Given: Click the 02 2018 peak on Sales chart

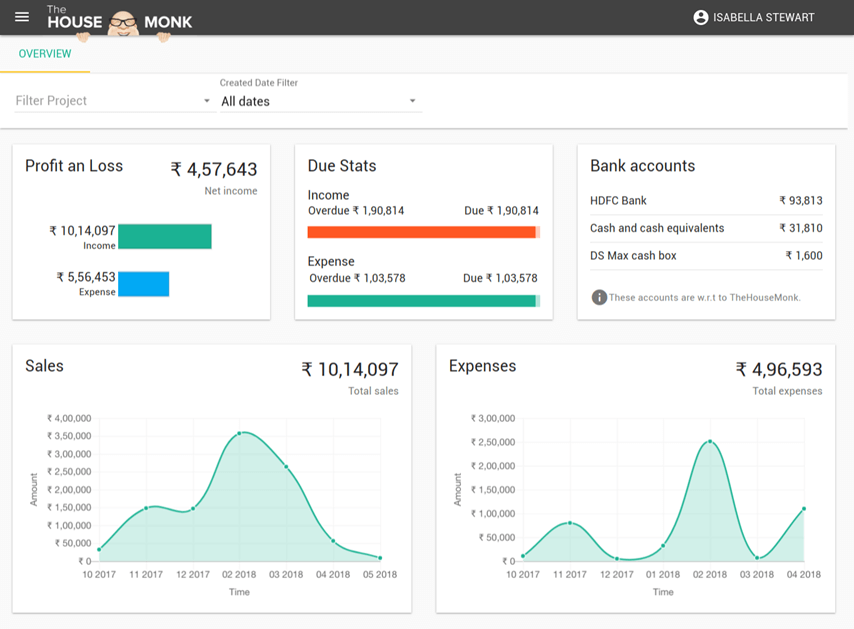Looking at the screenshot, I should pyautogui.click(x=238, y=433).
